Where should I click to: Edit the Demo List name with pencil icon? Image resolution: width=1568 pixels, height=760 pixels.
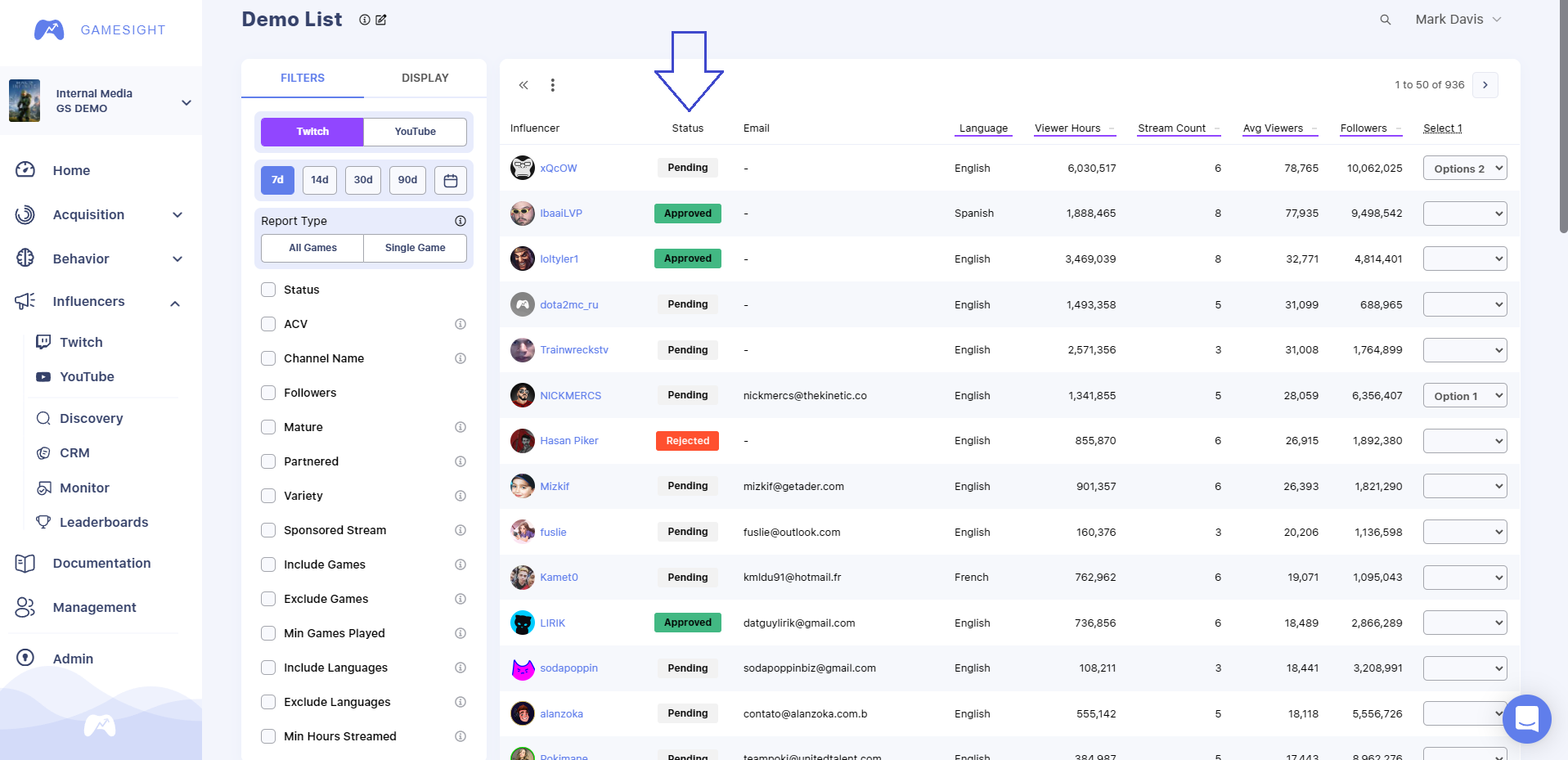point(381,20)
